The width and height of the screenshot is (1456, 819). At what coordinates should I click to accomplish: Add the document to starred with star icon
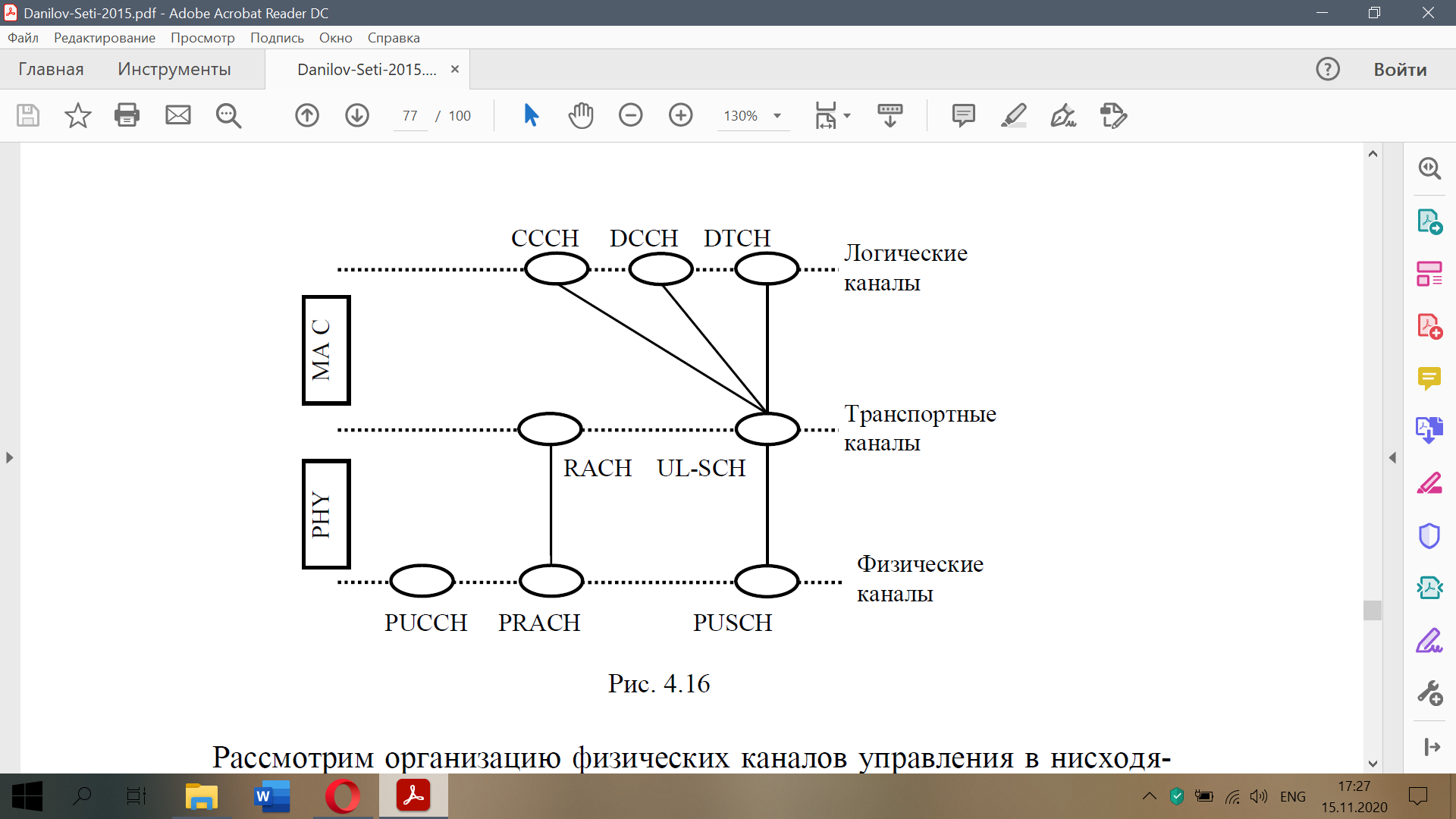[77, 115]
